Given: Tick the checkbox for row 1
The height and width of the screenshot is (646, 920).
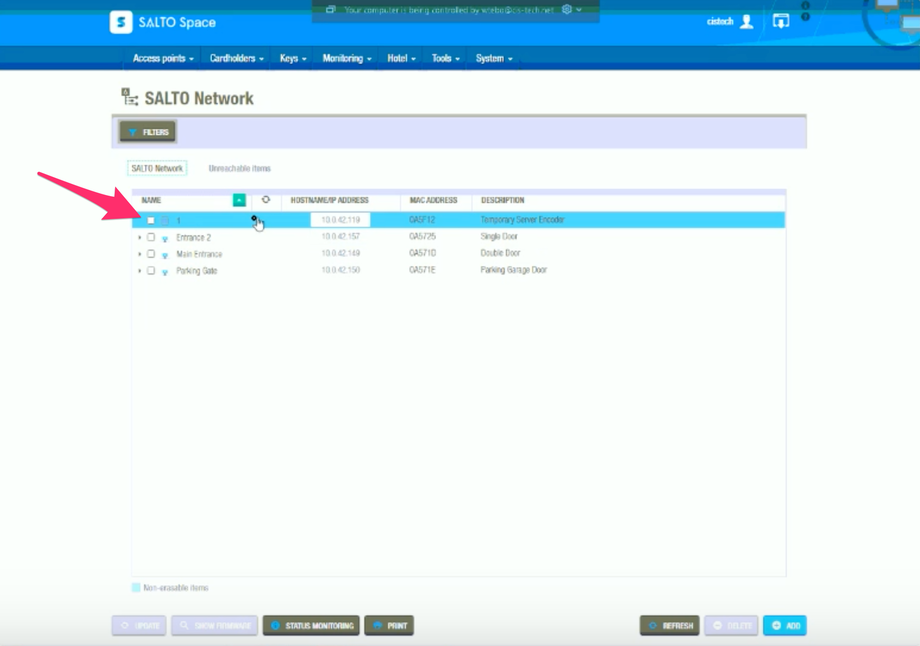Looking at the screenshot, I should tap(151, 221).
